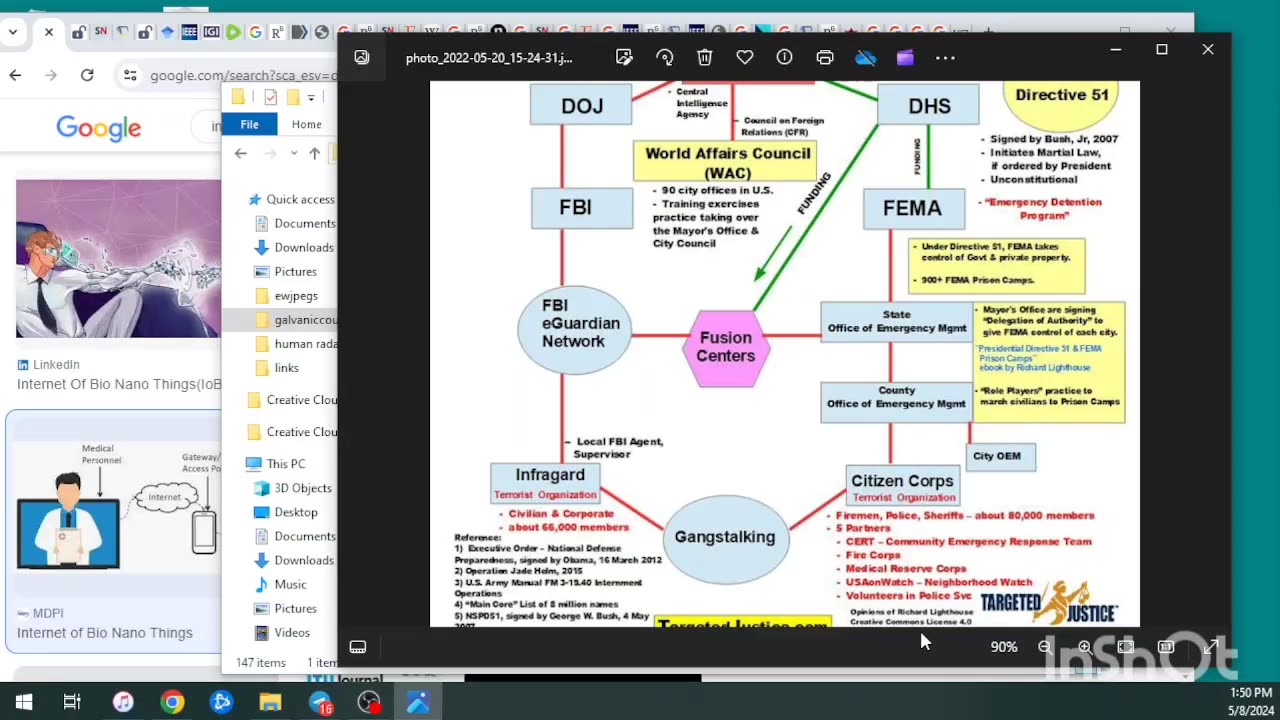
Task: Select the photo file name title
Action: (489, 58)
